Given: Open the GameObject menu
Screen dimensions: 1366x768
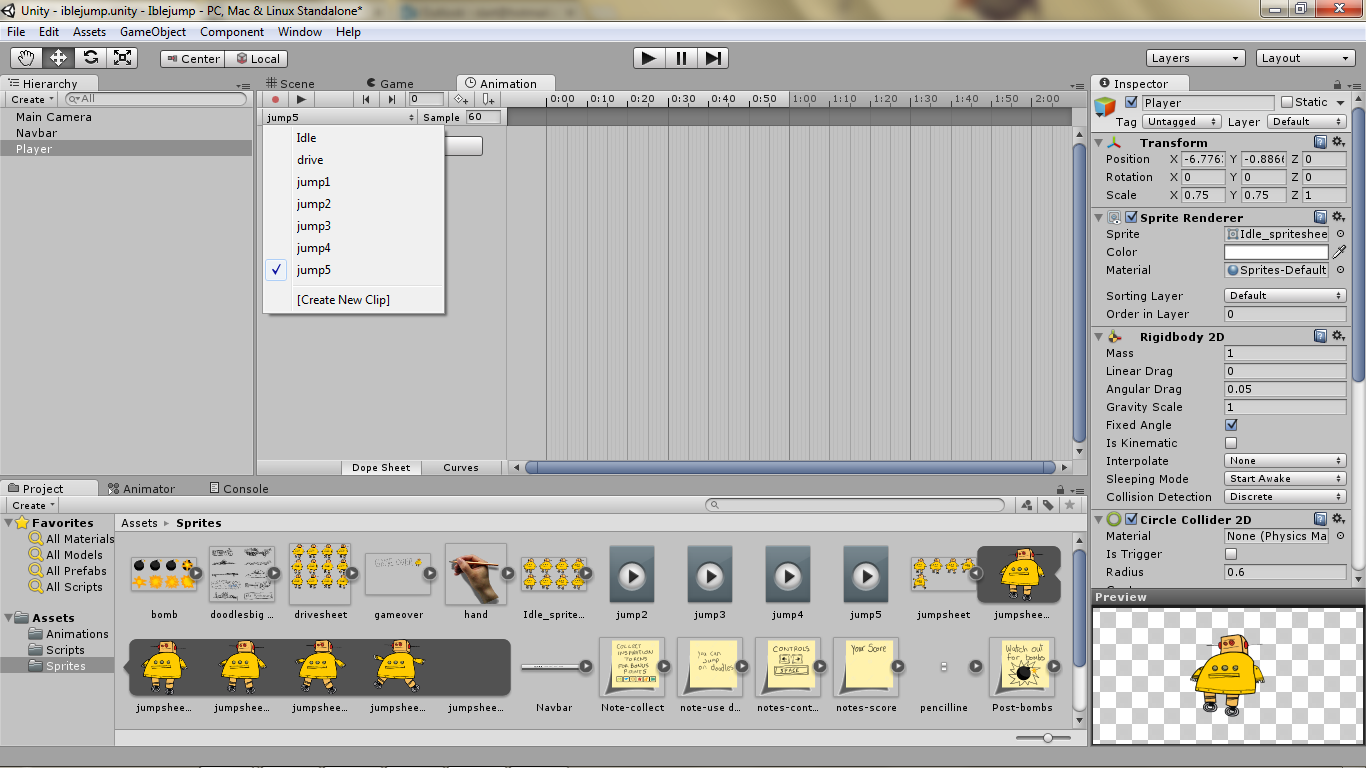Looking at the screenshot, I should point(155,31).
